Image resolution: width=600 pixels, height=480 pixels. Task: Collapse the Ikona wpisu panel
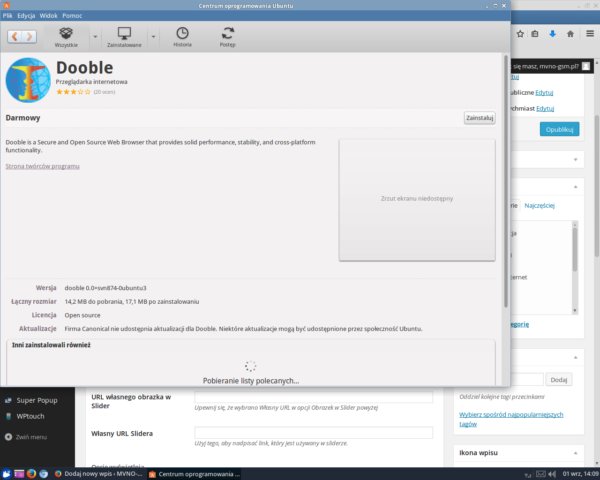(x=576, y=453)
